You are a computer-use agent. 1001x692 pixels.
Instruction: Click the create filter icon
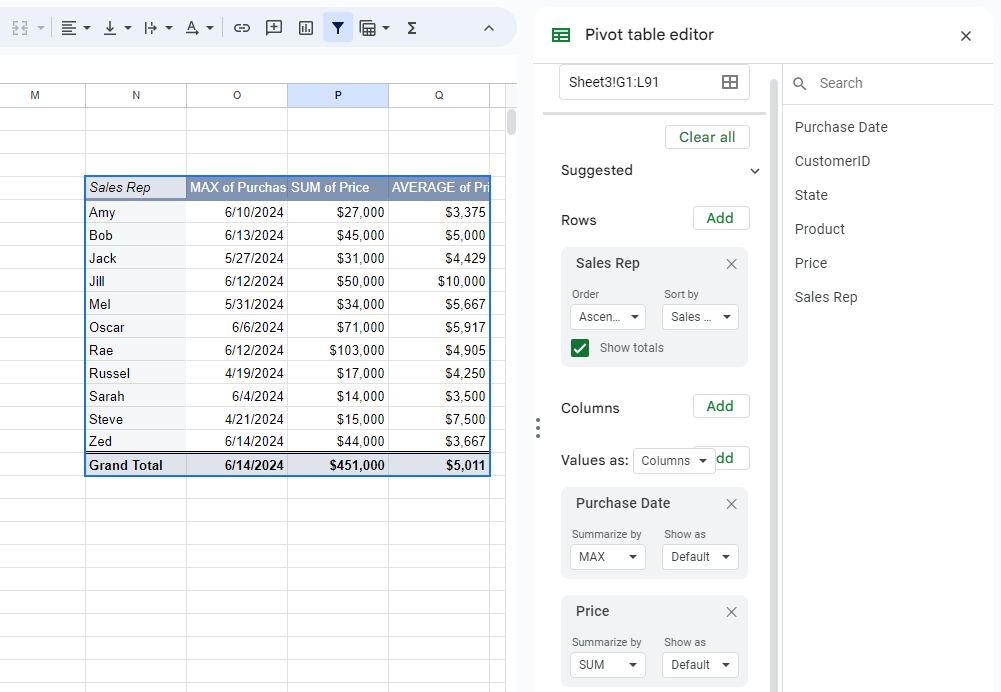[337, 27]
